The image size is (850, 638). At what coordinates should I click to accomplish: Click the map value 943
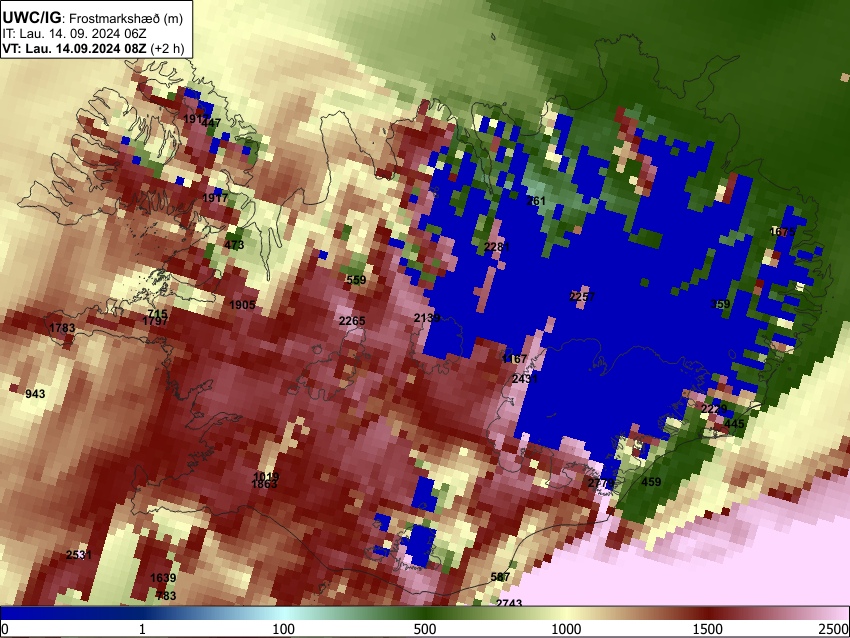pyautogui.click(x=35, y=394)
